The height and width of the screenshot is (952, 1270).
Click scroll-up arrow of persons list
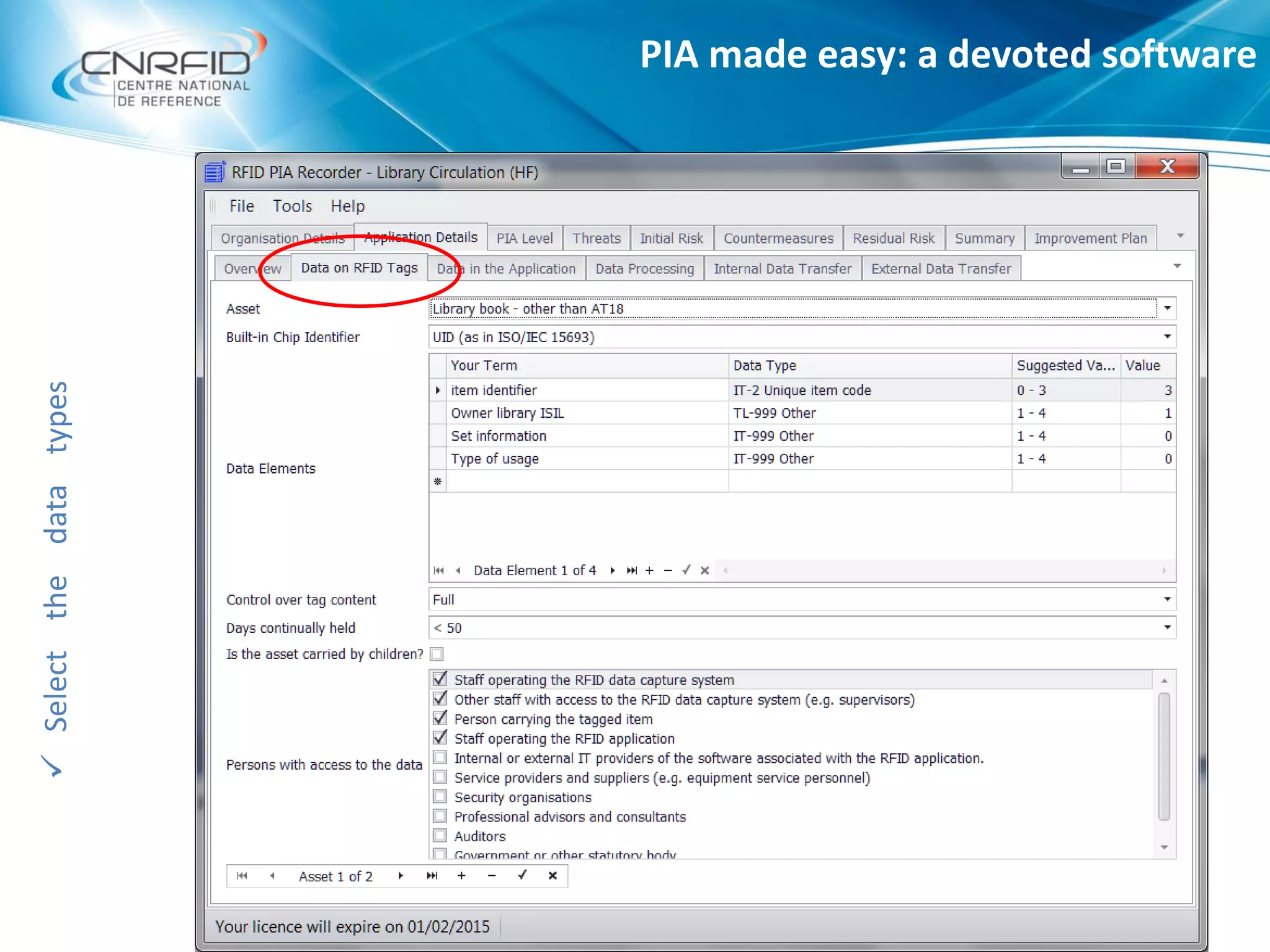point(1165,681)
